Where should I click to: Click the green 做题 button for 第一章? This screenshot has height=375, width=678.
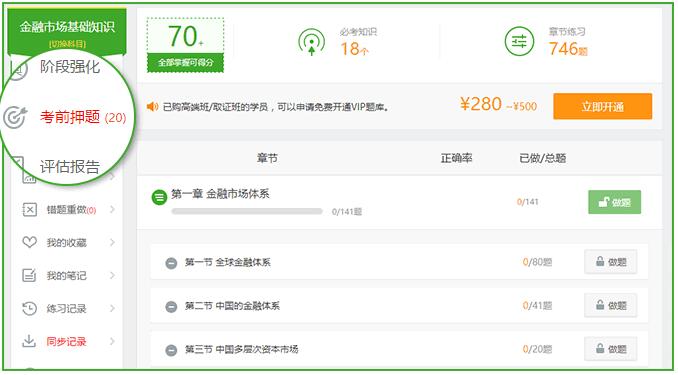614,202
